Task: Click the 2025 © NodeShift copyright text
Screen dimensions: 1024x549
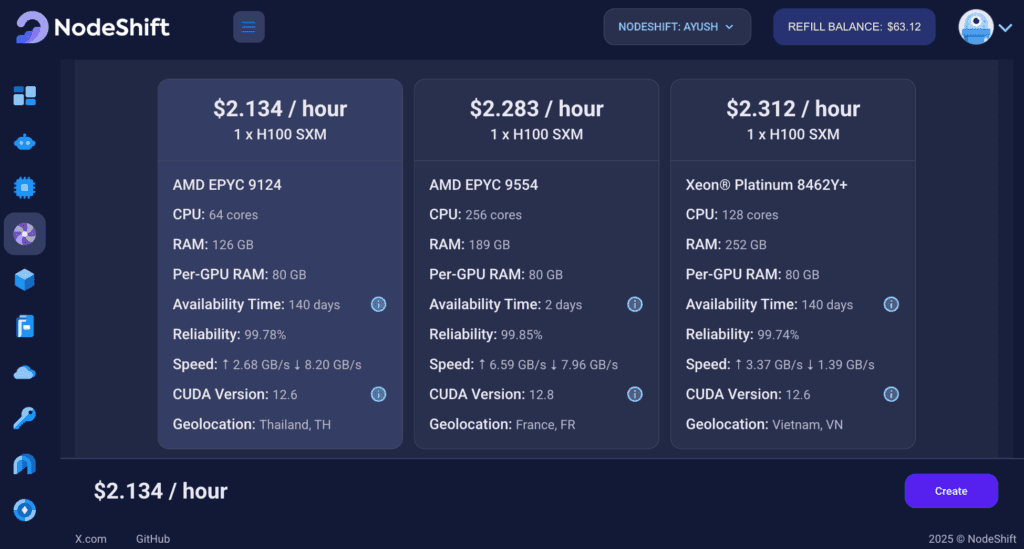Action: [x=972, y=539]
